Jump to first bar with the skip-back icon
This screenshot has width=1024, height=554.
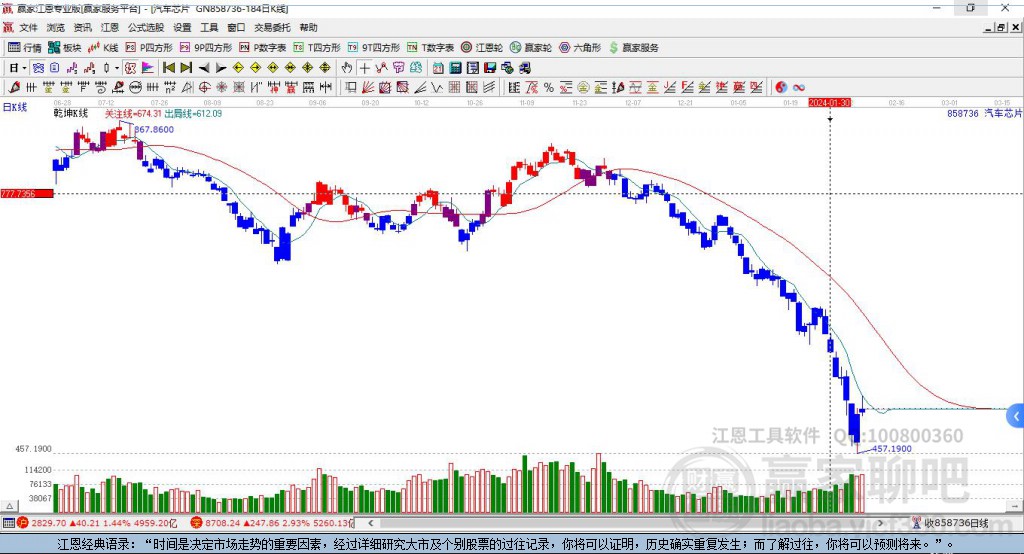pyautogui.click(x=168, y=68)
